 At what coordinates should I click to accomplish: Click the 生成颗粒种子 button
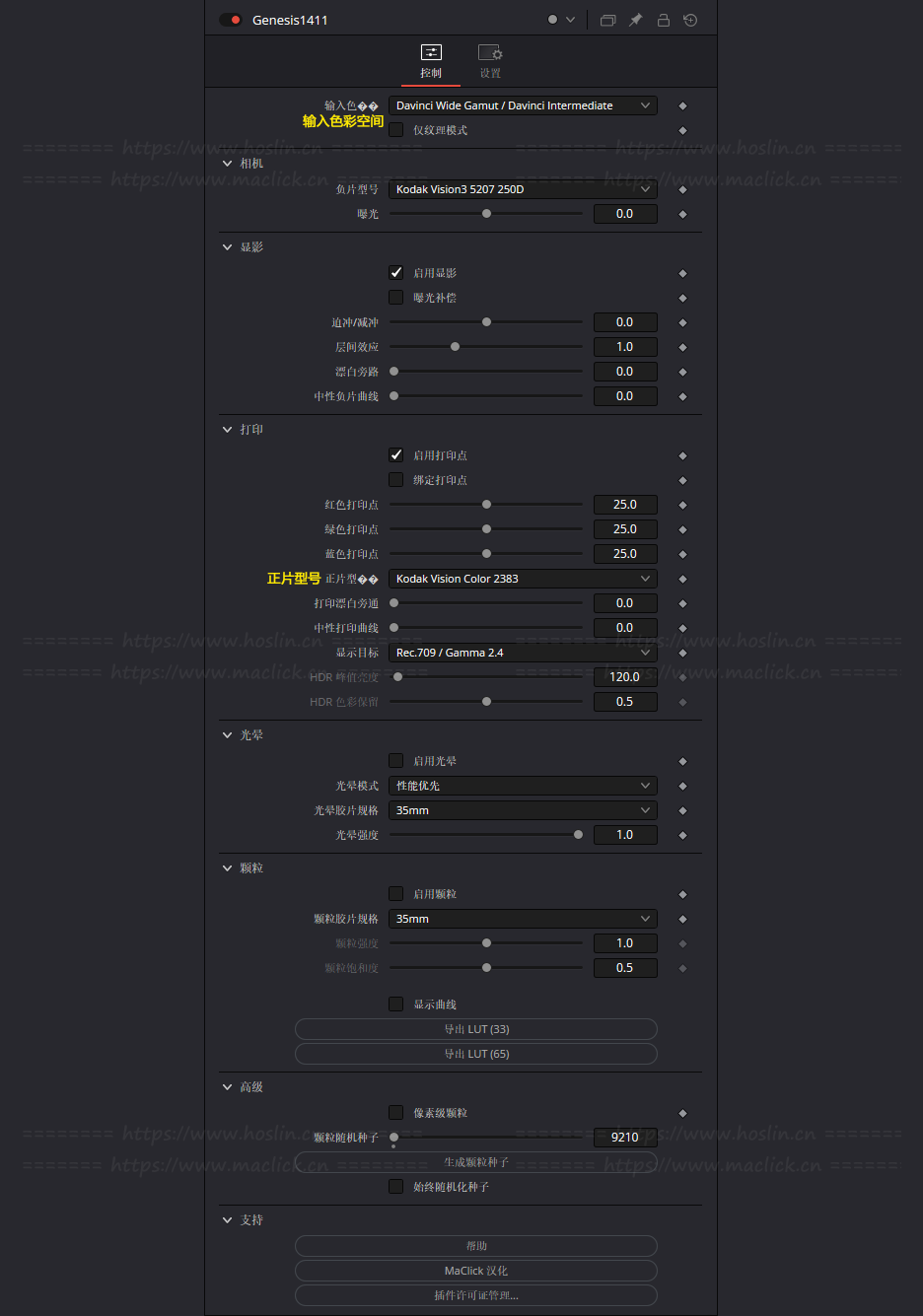[476, 1162]
